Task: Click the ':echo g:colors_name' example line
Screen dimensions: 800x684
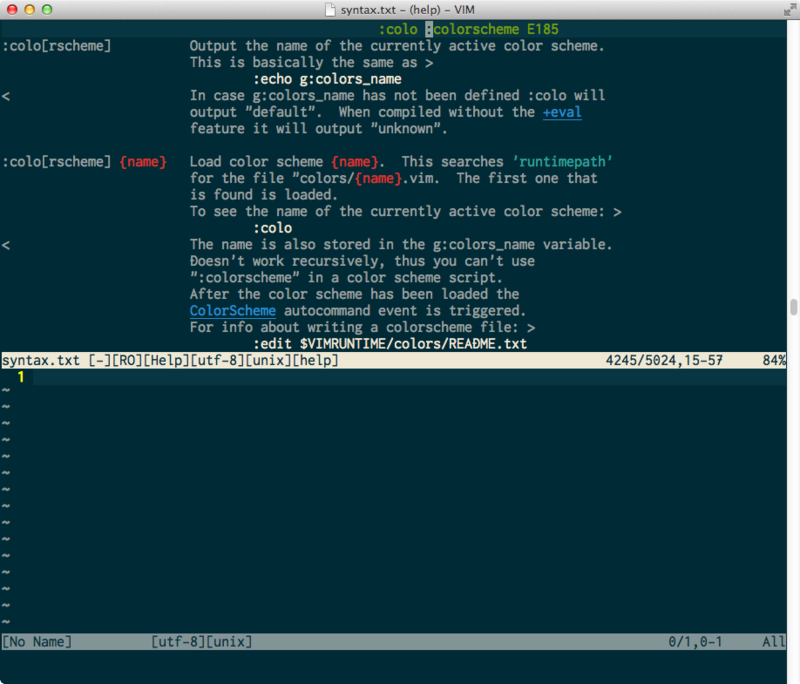Action: (327, 79)
